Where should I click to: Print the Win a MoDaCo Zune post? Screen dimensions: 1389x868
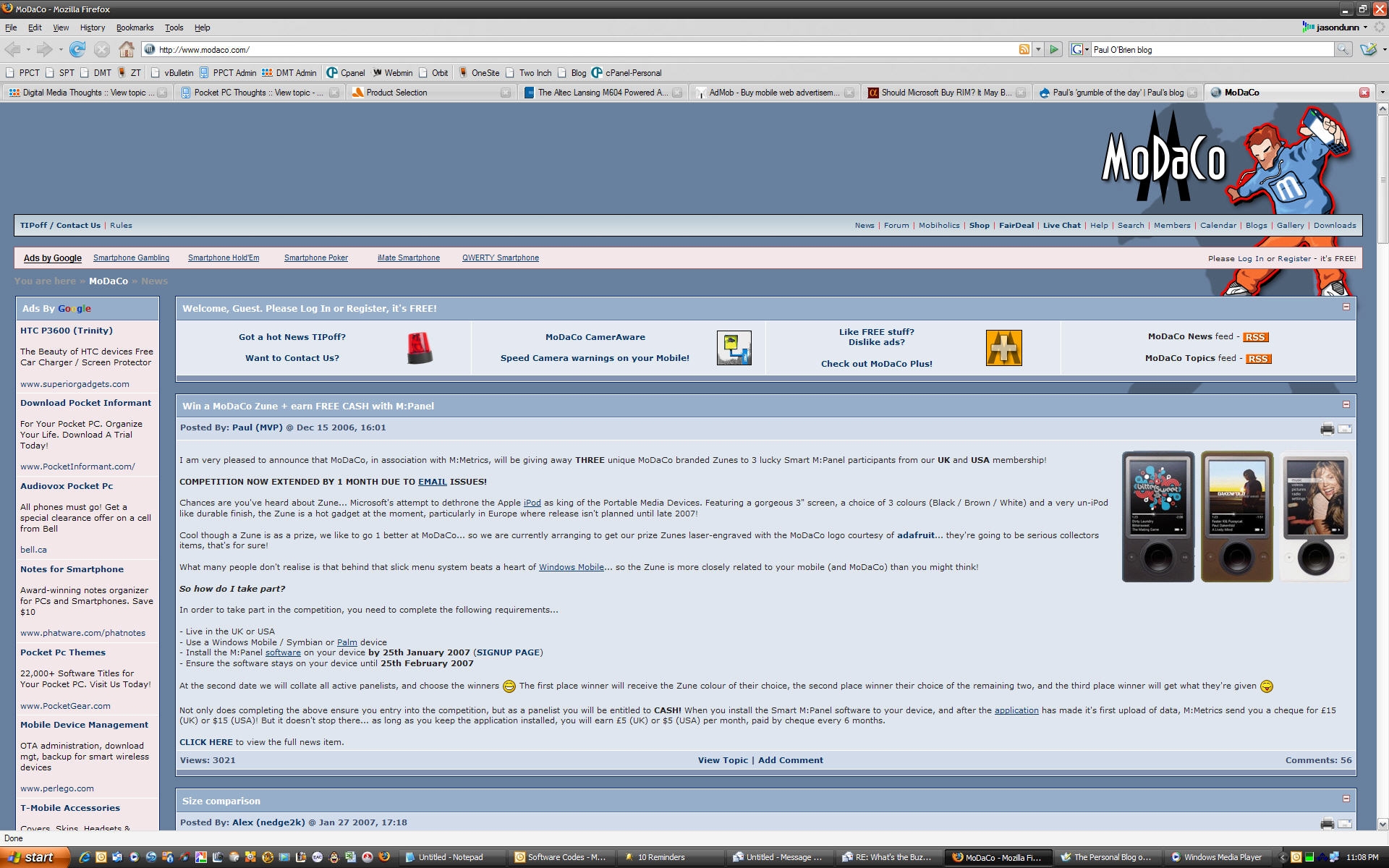(x=1327, y=429)
